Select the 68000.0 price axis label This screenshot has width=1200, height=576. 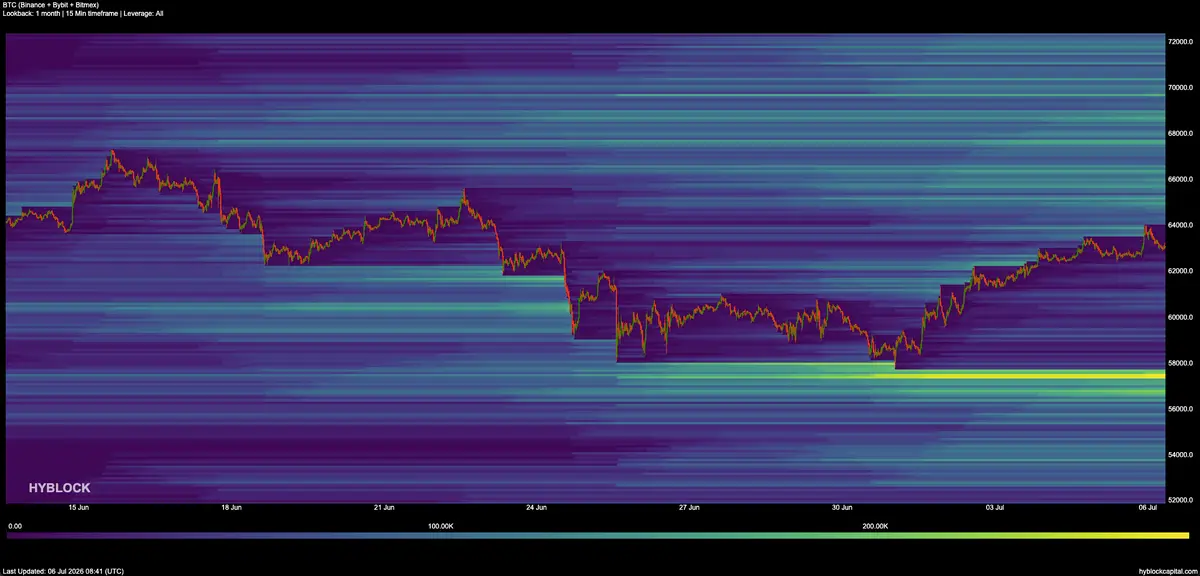click(1181, 134)
